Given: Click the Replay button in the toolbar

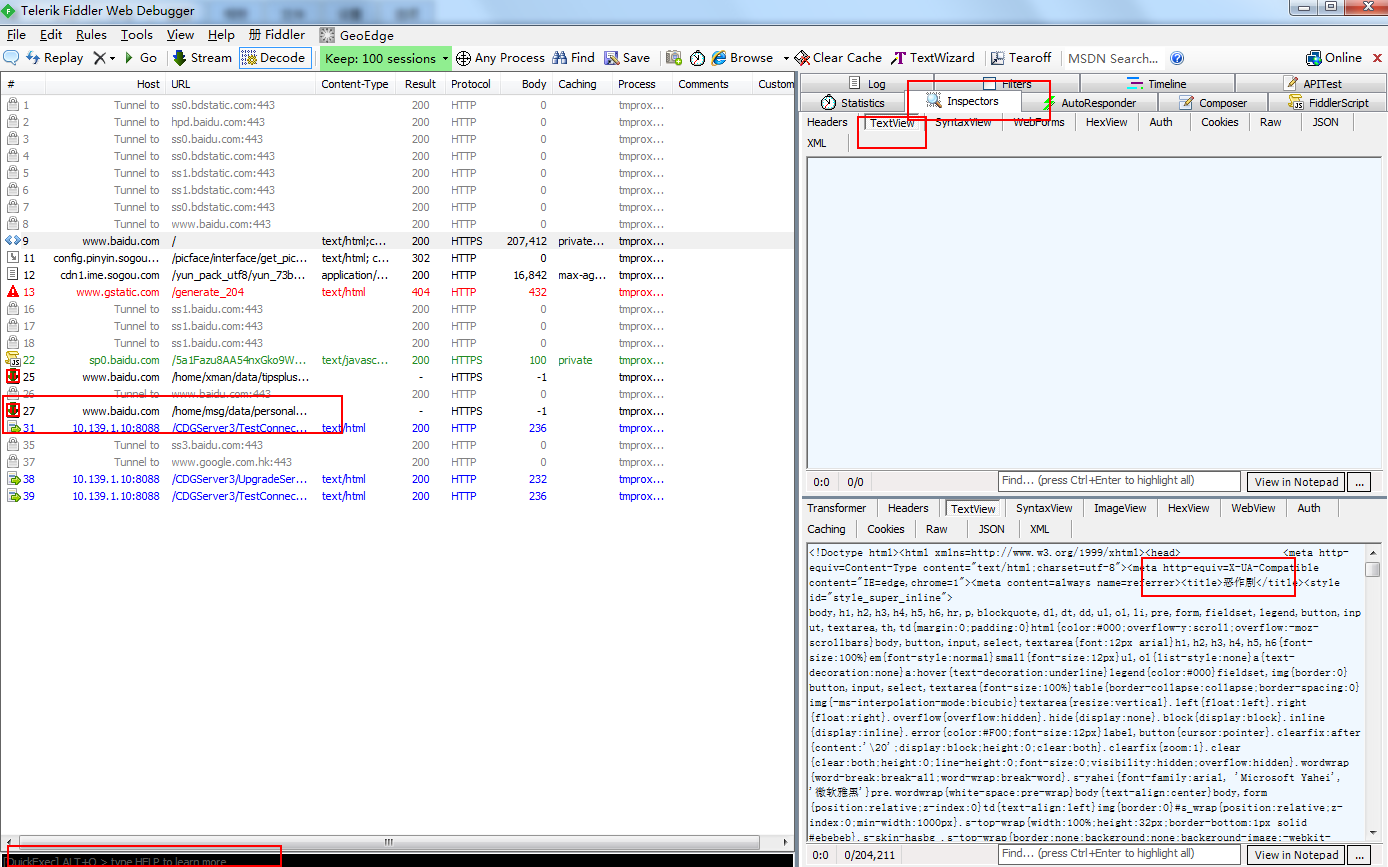Looking at the screenshot, I should click(54, 58).
